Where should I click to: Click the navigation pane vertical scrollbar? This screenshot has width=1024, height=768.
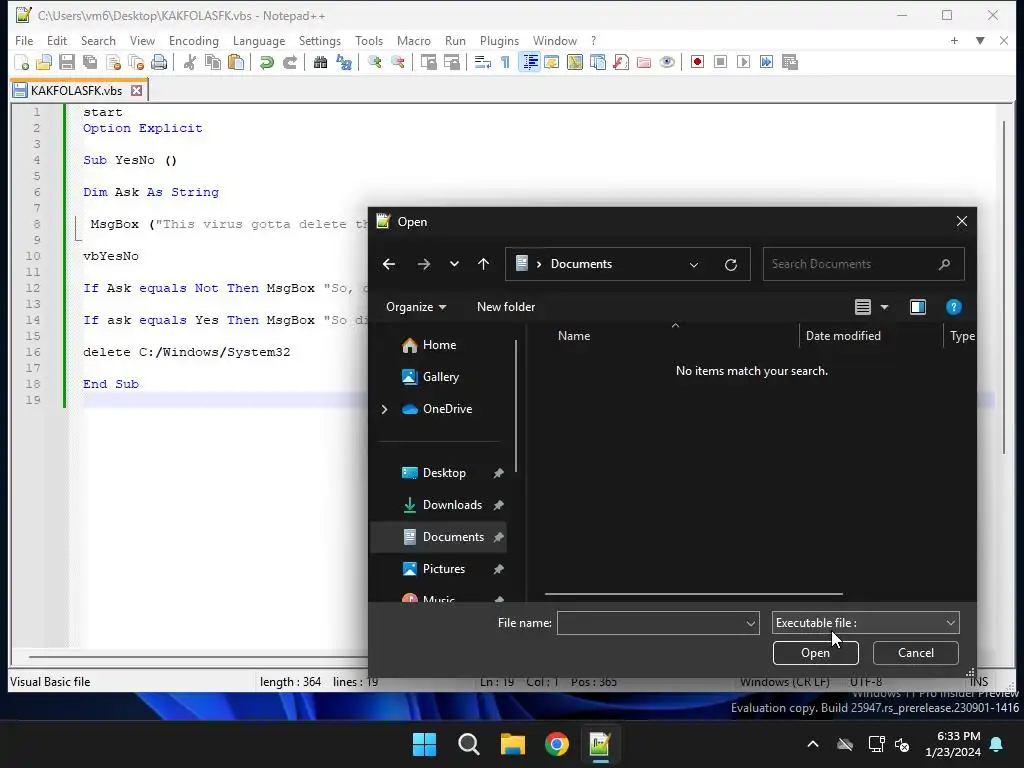click(x=515, y=406)
